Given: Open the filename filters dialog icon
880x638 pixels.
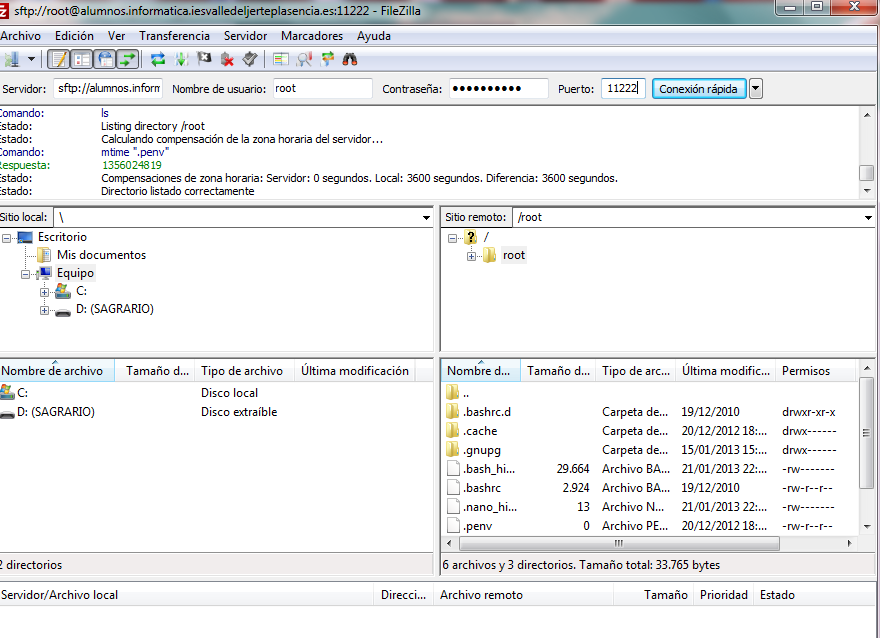Looking at the screenshot, I should click(x=281, y=59).
